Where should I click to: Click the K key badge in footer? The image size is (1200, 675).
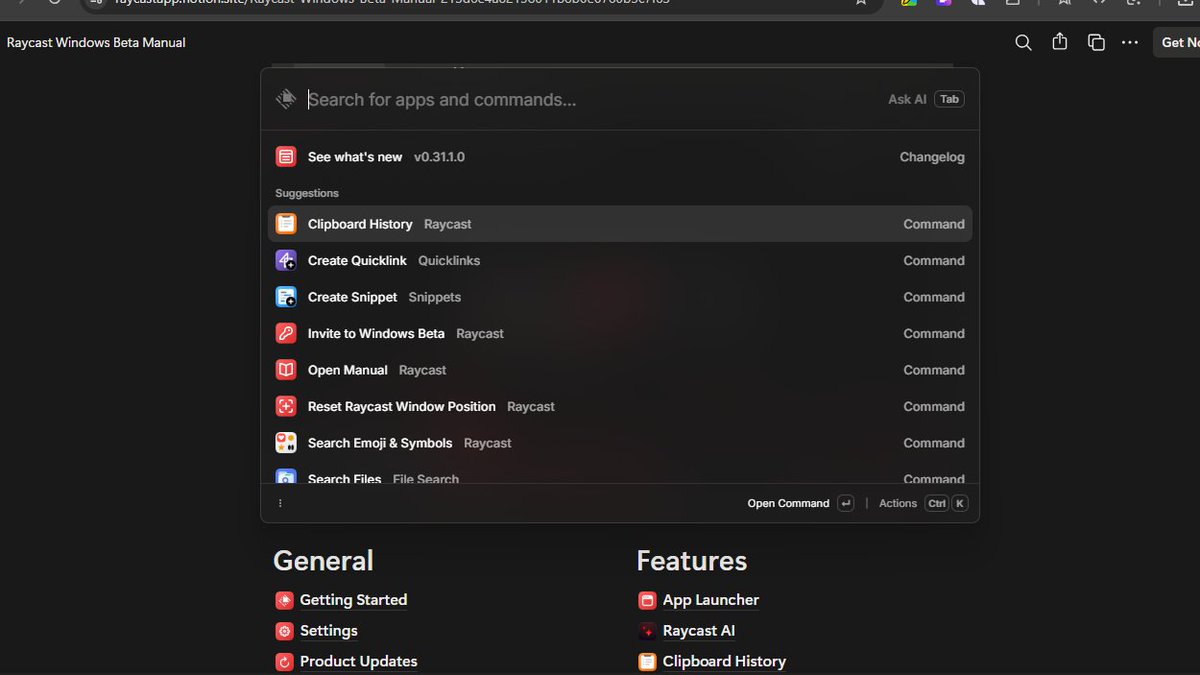click(x=960, y=503)
